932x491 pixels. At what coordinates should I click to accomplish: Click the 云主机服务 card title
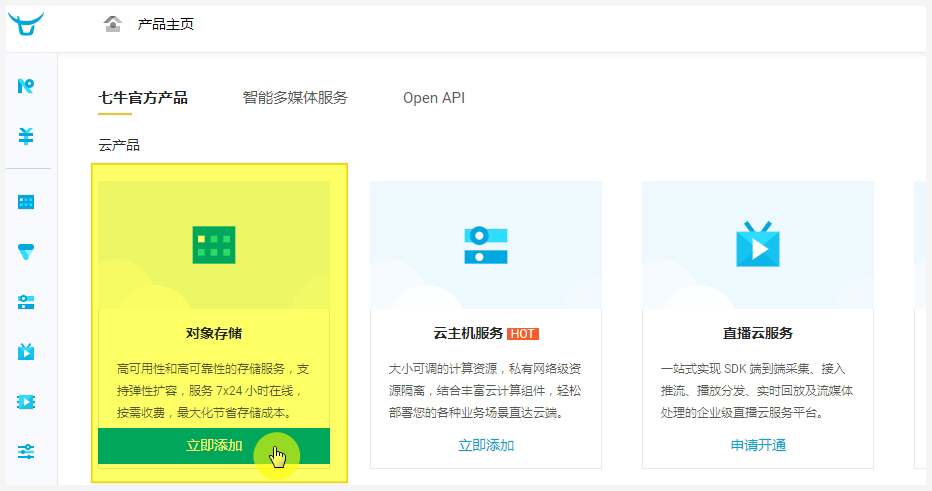click(468, 333)
